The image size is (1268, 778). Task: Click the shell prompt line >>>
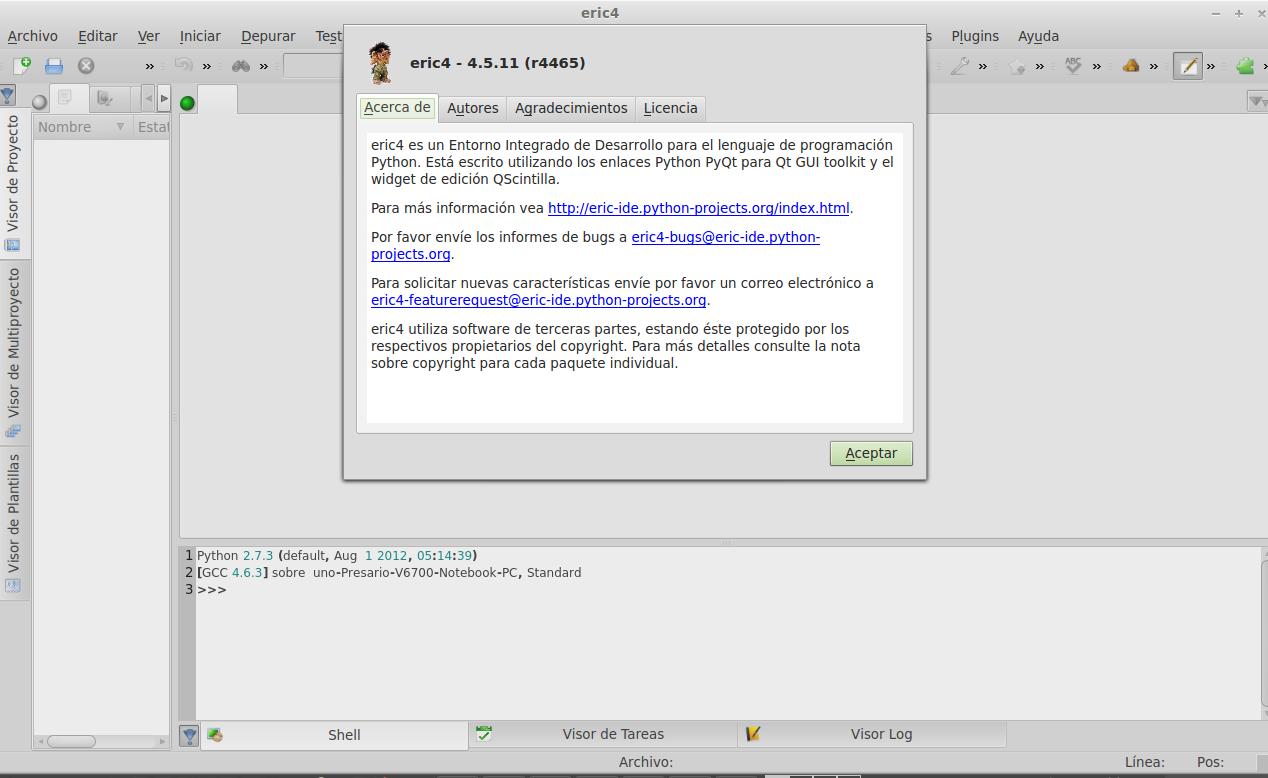pos(212,590)
